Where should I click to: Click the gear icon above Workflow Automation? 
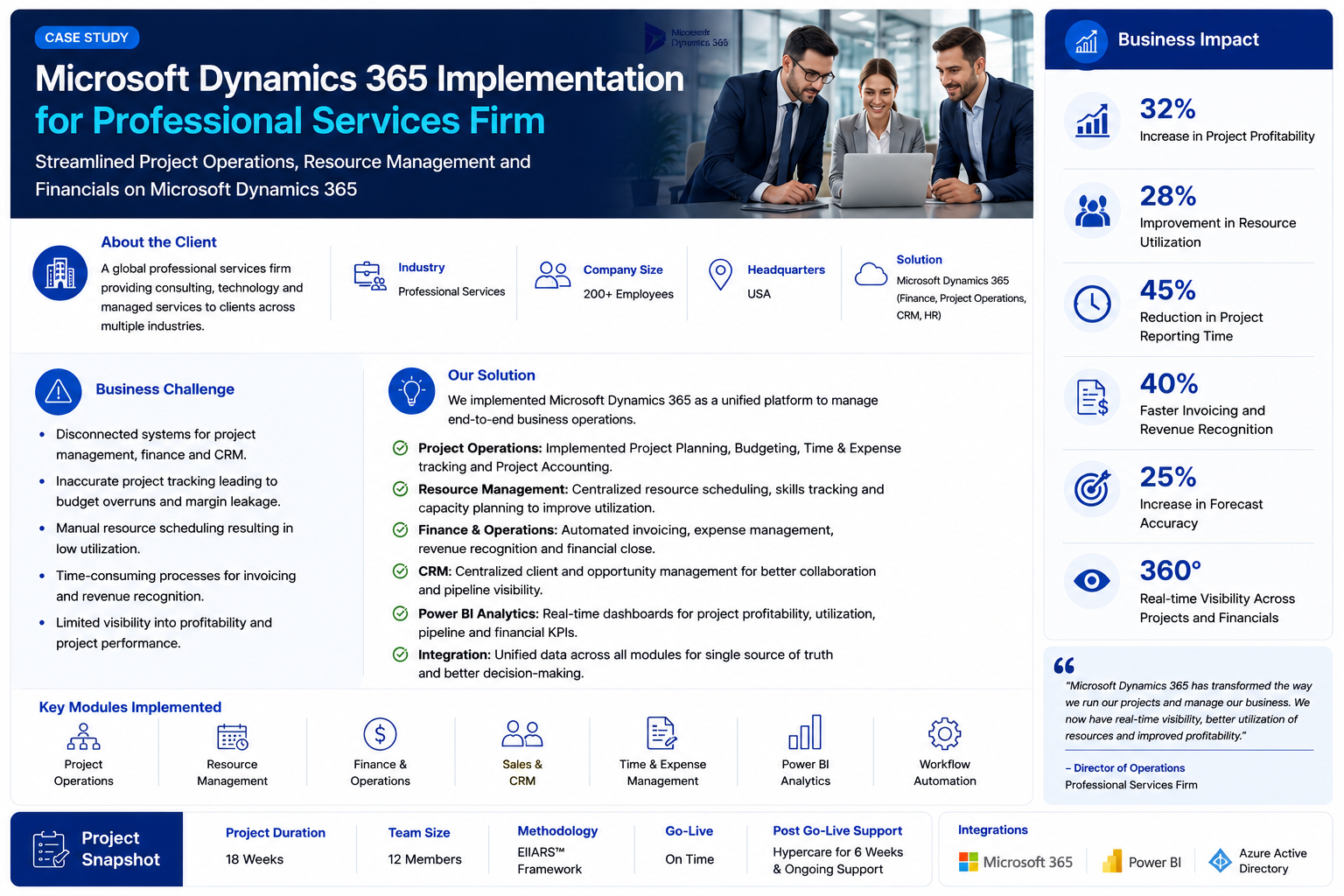click(945, 734)
